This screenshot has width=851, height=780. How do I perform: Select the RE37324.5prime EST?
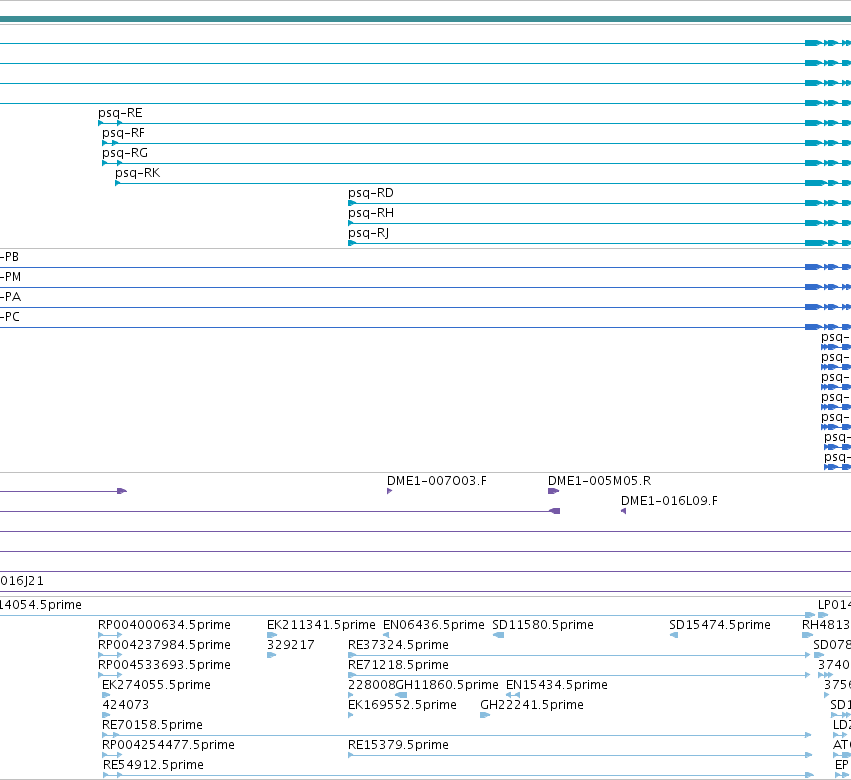[x=398, y=645]
